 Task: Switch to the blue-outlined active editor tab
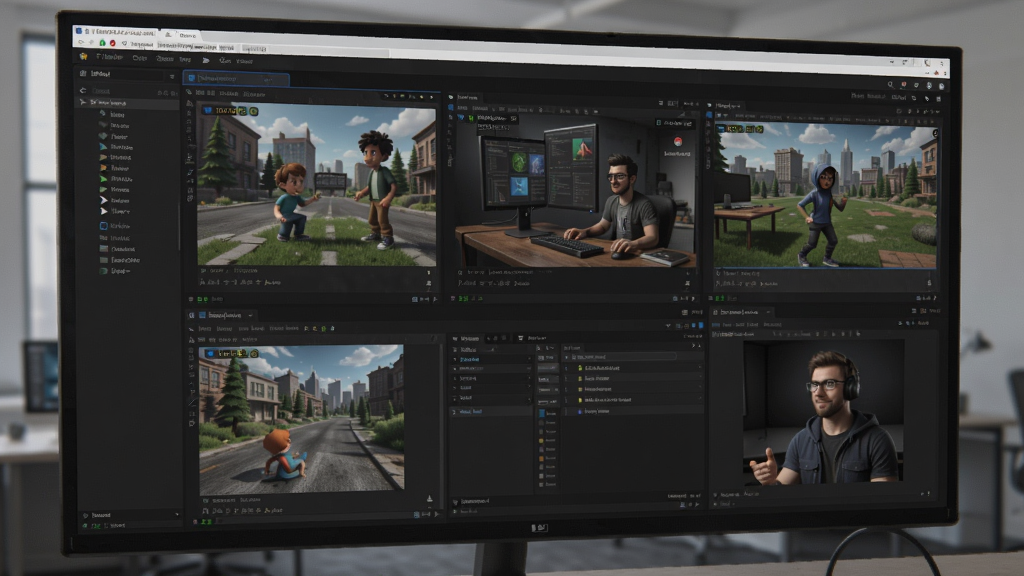236,78
